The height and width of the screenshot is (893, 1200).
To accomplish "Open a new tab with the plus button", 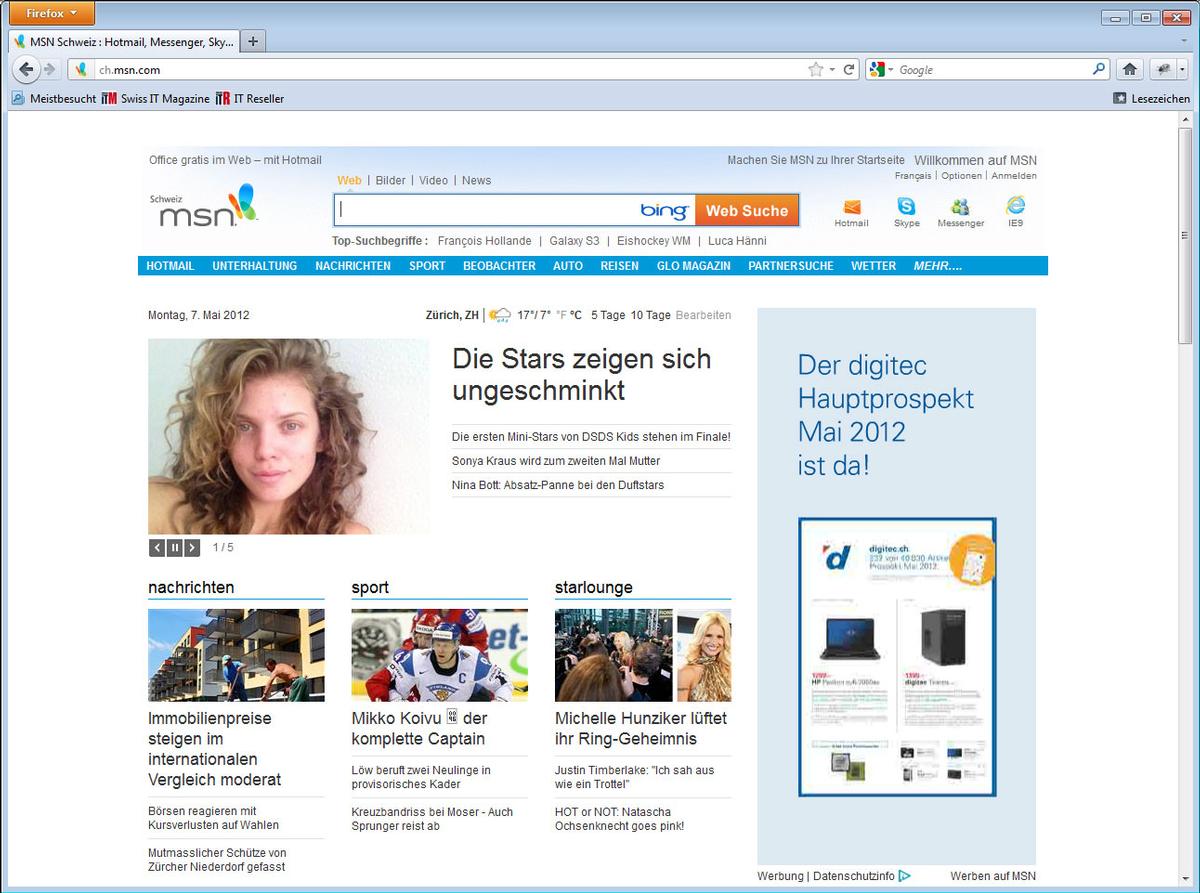I will tap(253, 41).
